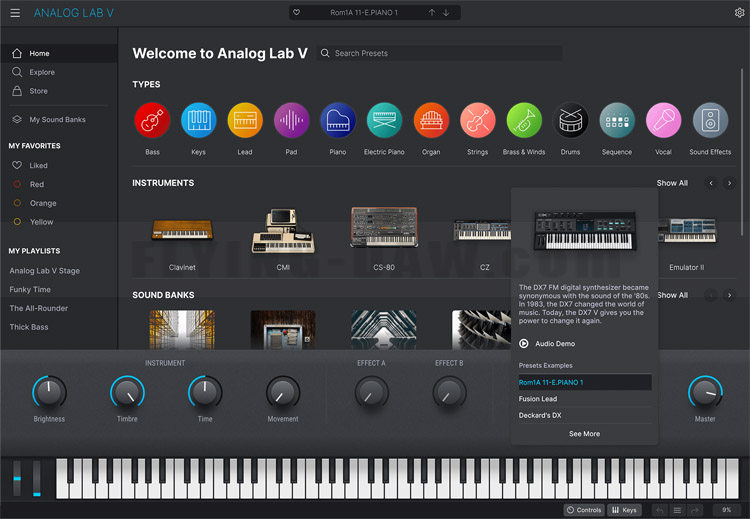Image resolution: width=750 pixels, height=519 pixels.
Task: Select the Bass type icon
Action: (152, 120)
